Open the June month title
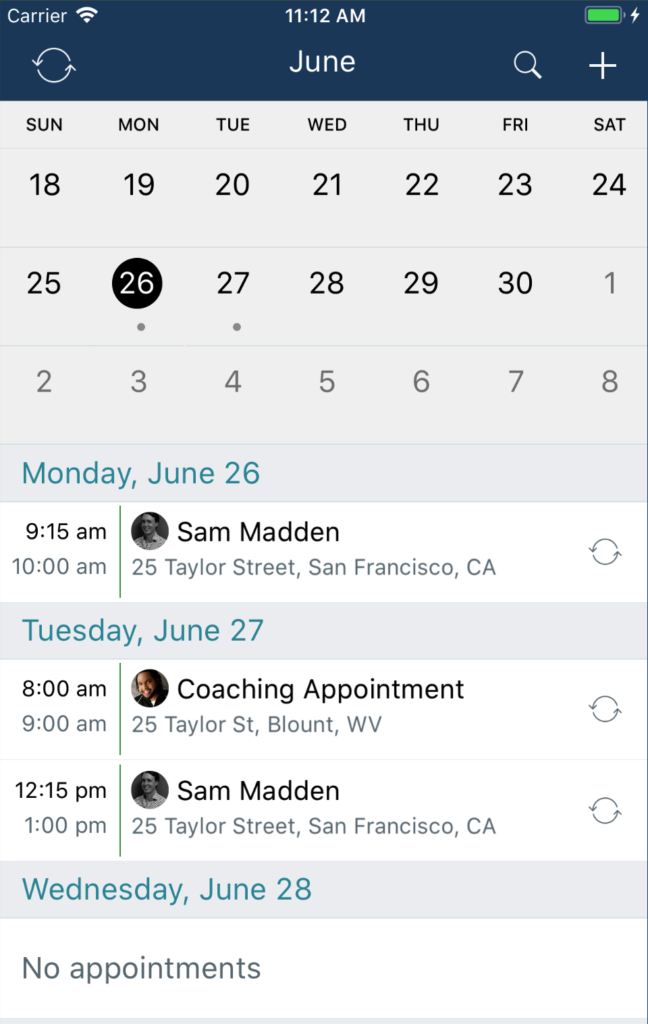Screen dimensions: 648x1024 (323, 62)
